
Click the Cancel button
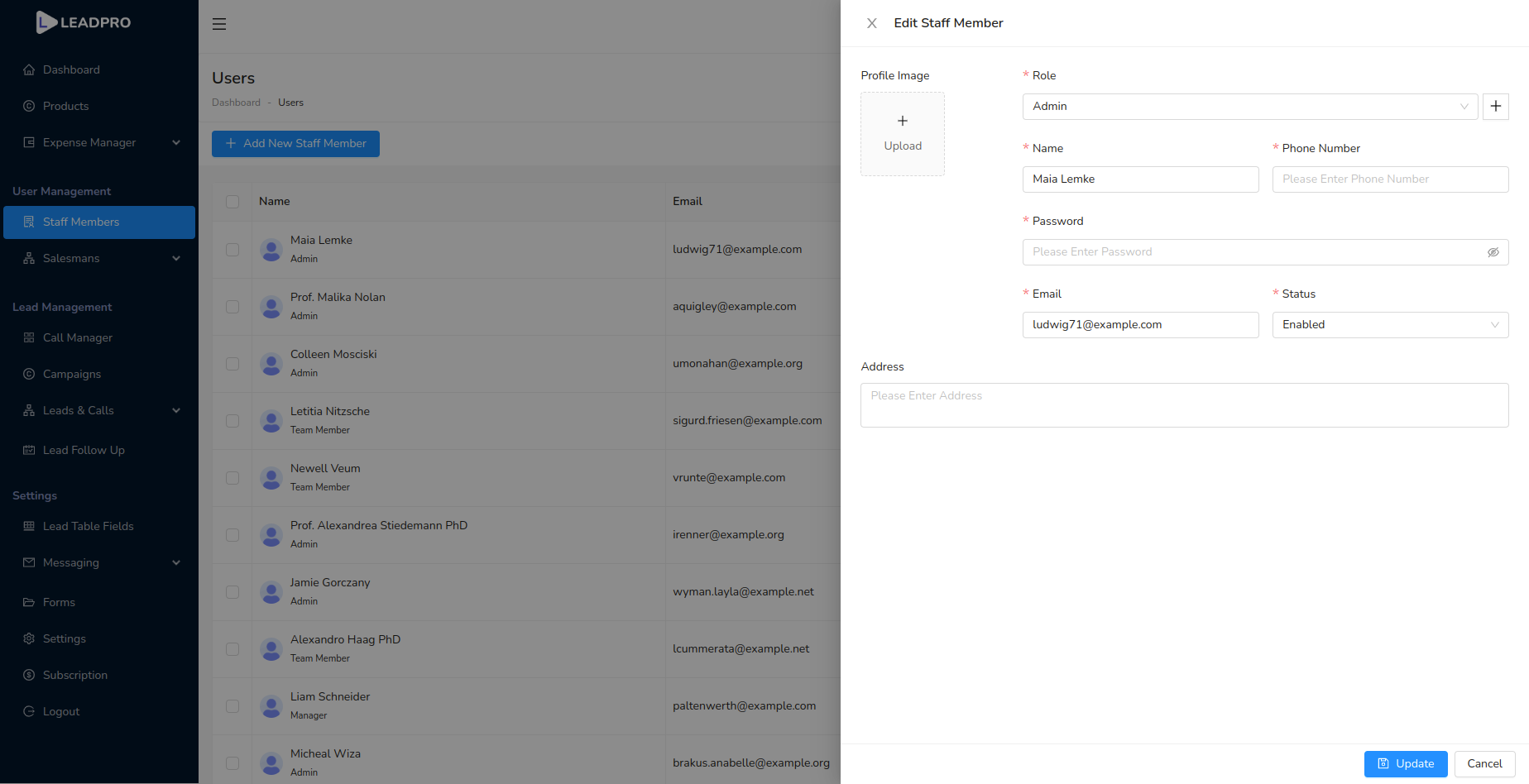click(x=1484, y=763)
